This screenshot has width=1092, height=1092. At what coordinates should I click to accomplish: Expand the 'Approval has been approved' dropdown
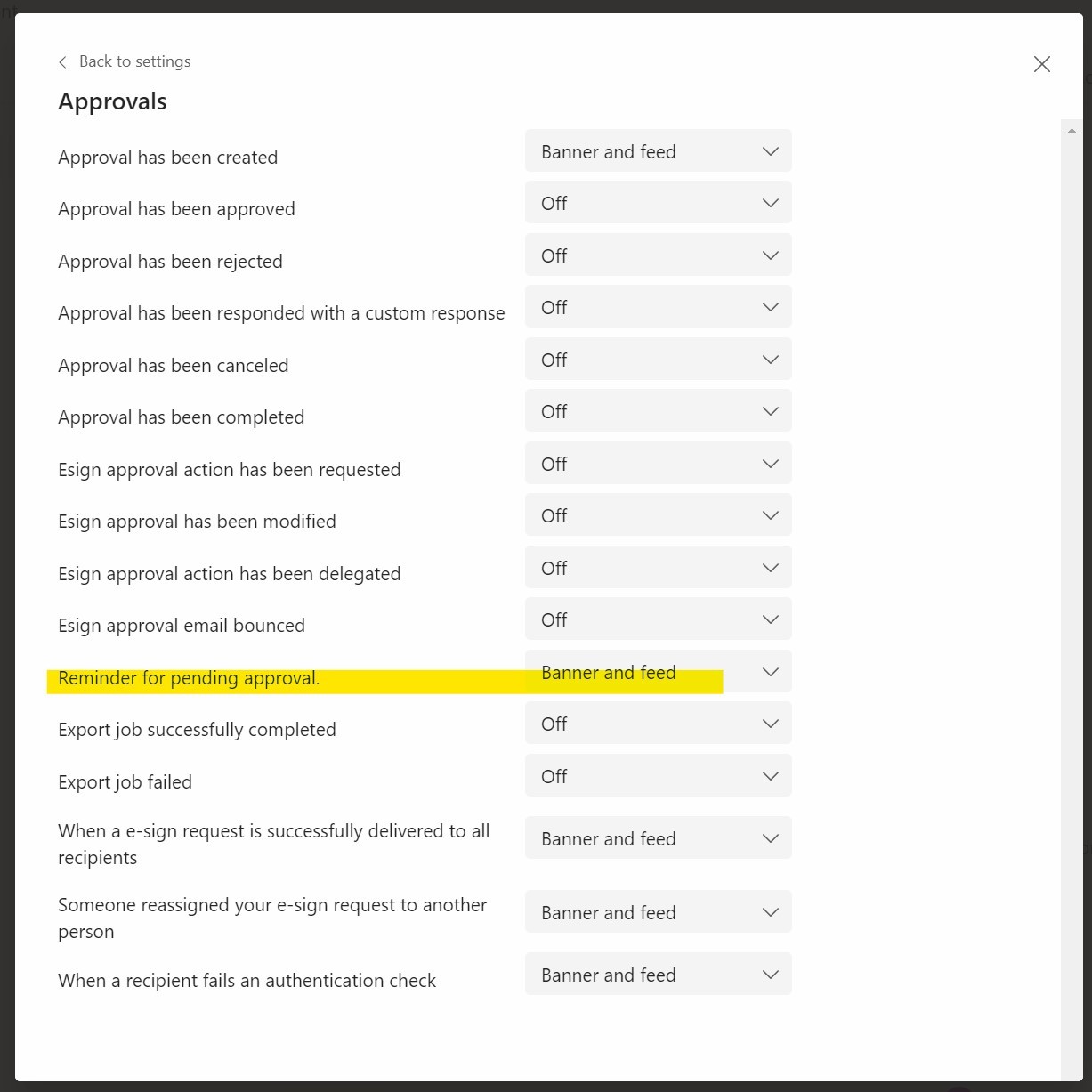click(x=659, y=203)
